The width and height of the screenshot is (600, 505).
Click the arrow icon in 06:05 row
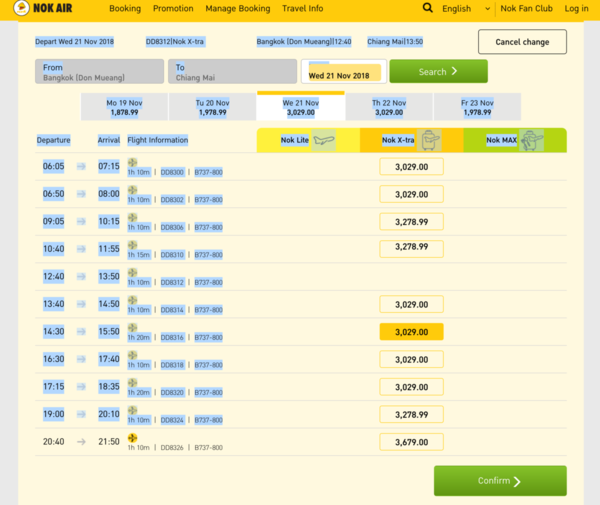tap(81, 166)
